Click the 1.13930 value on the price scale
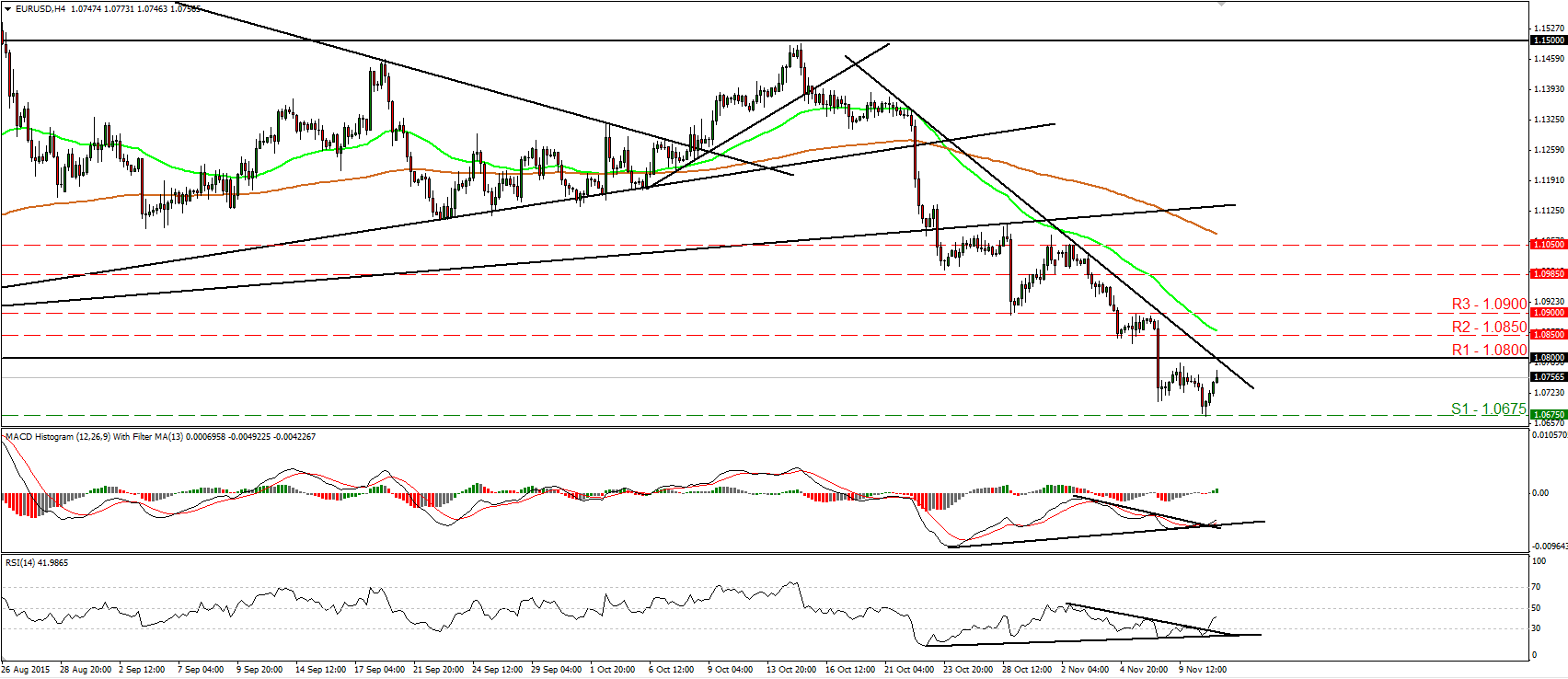 tap(1548, 89)
